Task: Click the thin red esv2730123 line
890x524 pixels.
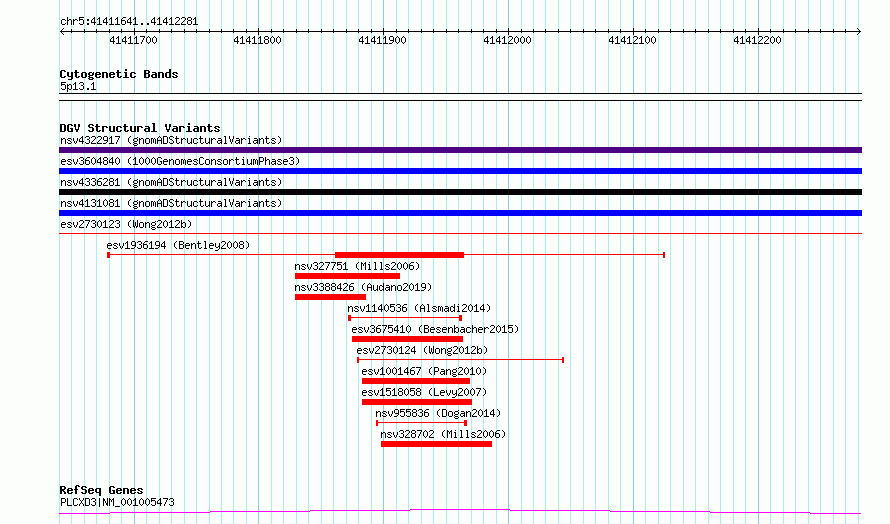Action: (460, 233)
